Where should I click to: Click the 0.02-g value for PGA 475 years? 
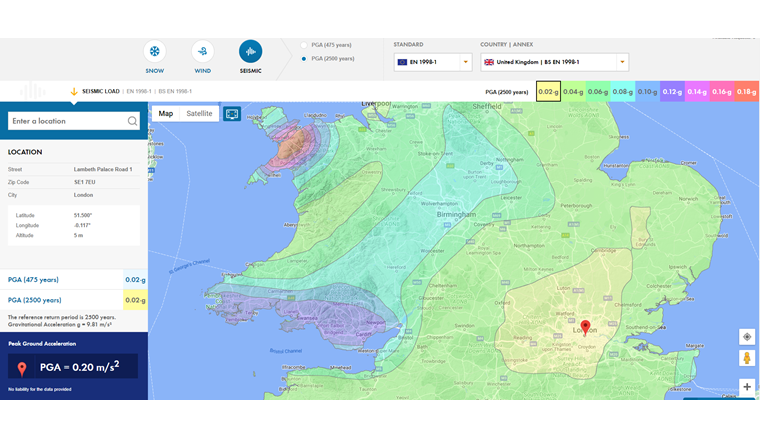pyautogui.click(x=135, y=280)
